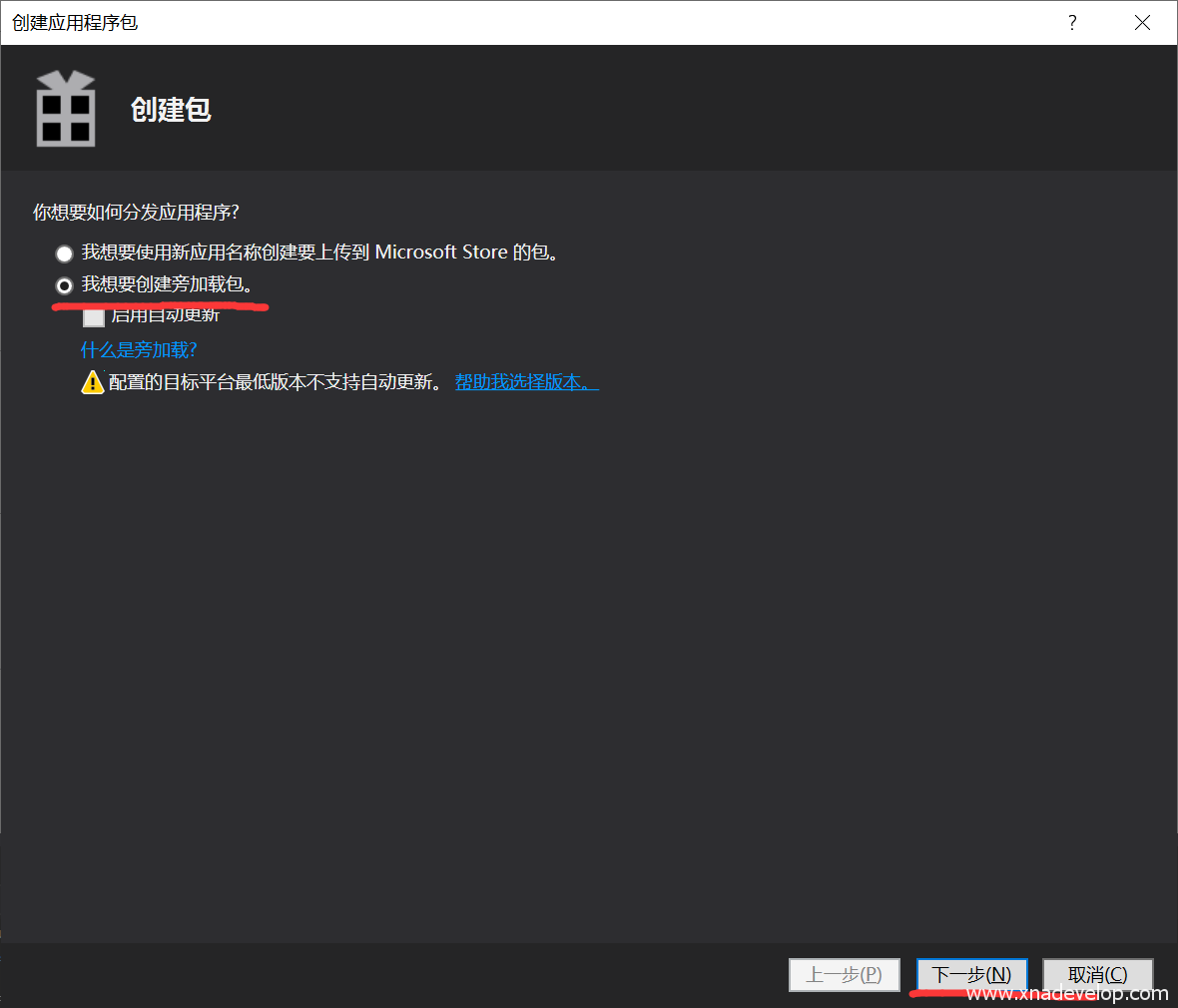Click the yellow warning triangle icon
The image size is (1178, 1008).
click(x=93, y=382)
